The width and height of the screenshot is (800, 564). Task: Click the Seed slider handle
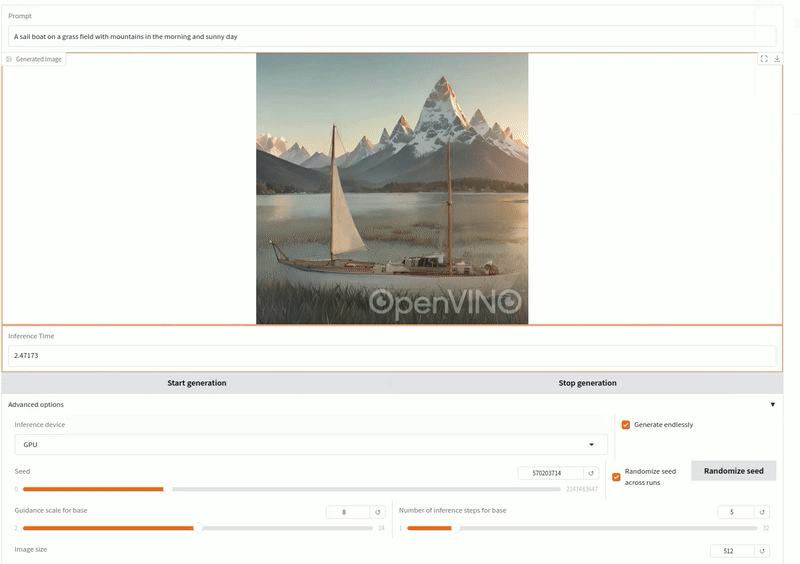click(167, 489)
